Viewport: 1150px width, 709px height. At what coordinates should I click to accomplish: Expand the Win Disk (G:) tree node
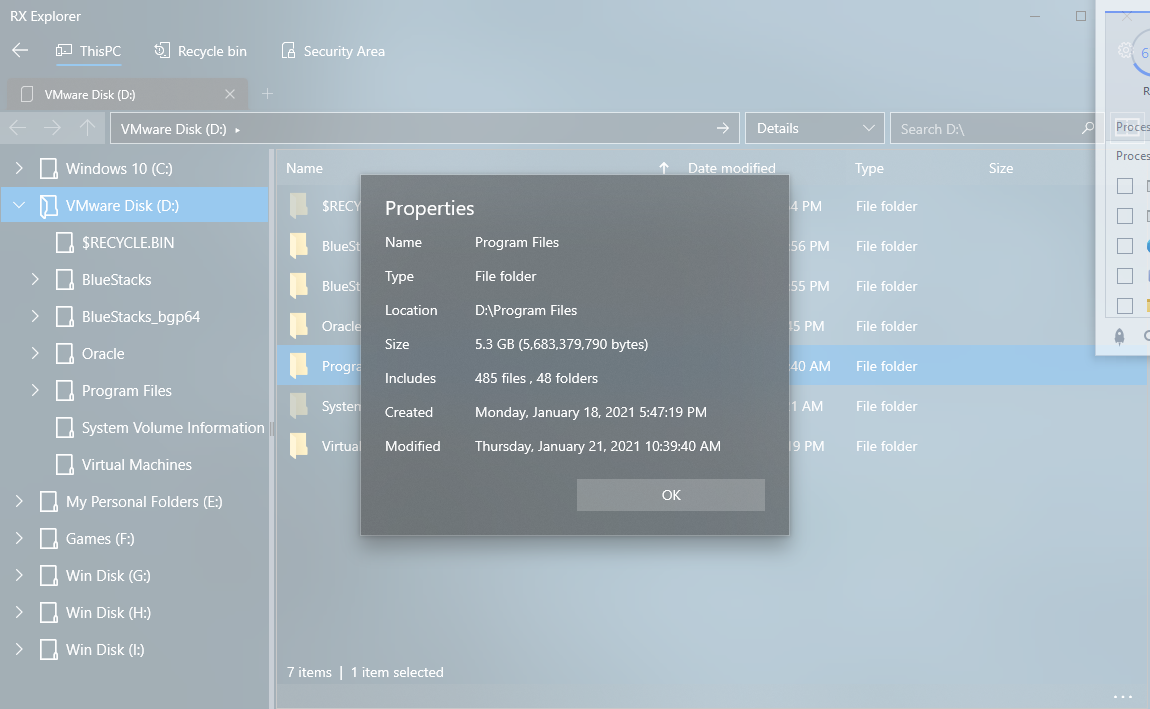click(19, 576)
